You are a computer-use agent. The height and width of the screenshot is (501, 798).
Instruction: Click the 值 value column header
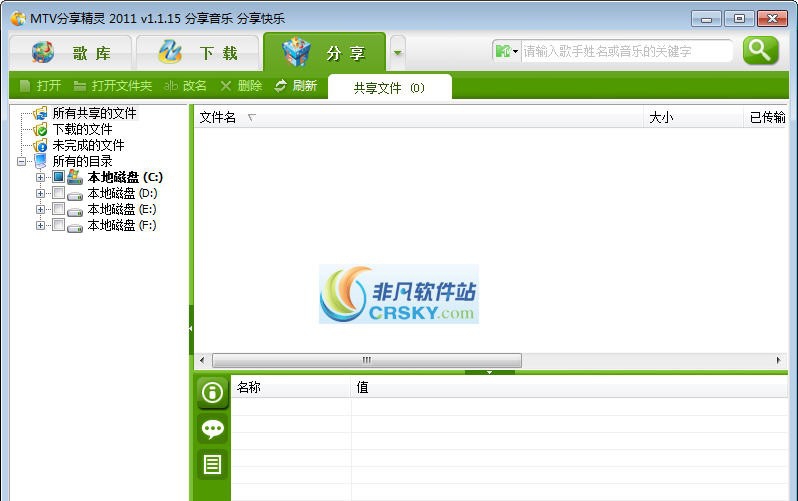pyautogui.click(x=569, y=387)
